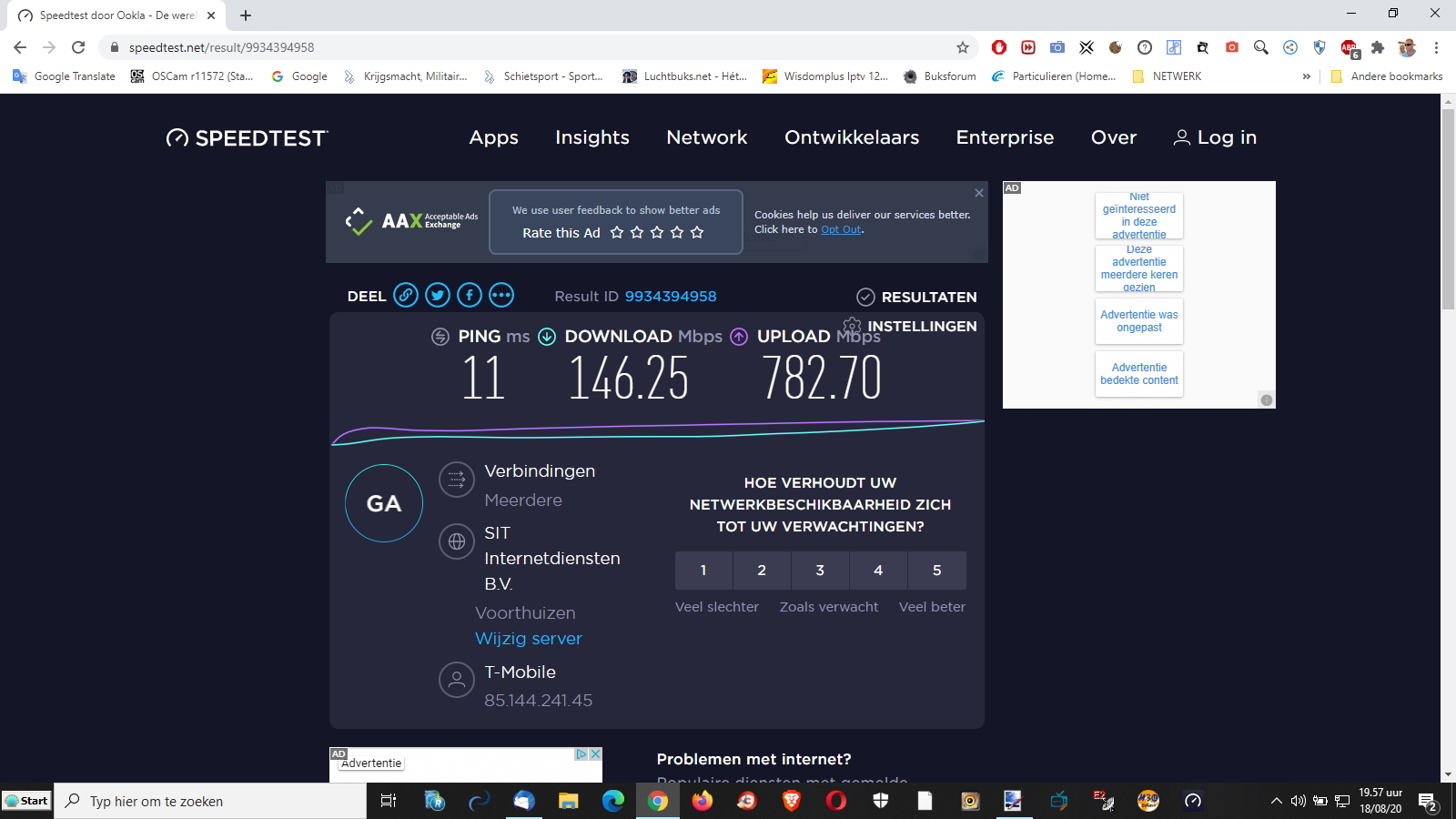Click the server globe icon
The width and height of the screenshot is (1456, 819).
click(x=457, y=541)
